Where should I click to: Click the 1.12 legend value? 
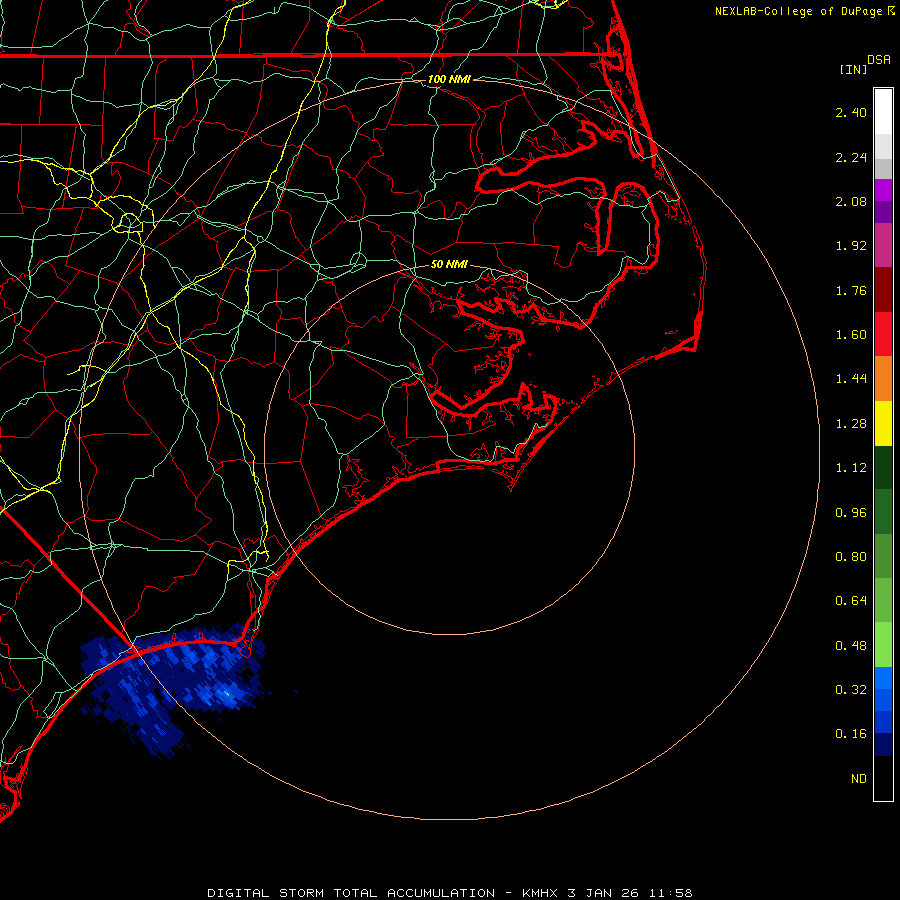click(x=851, y=468)
